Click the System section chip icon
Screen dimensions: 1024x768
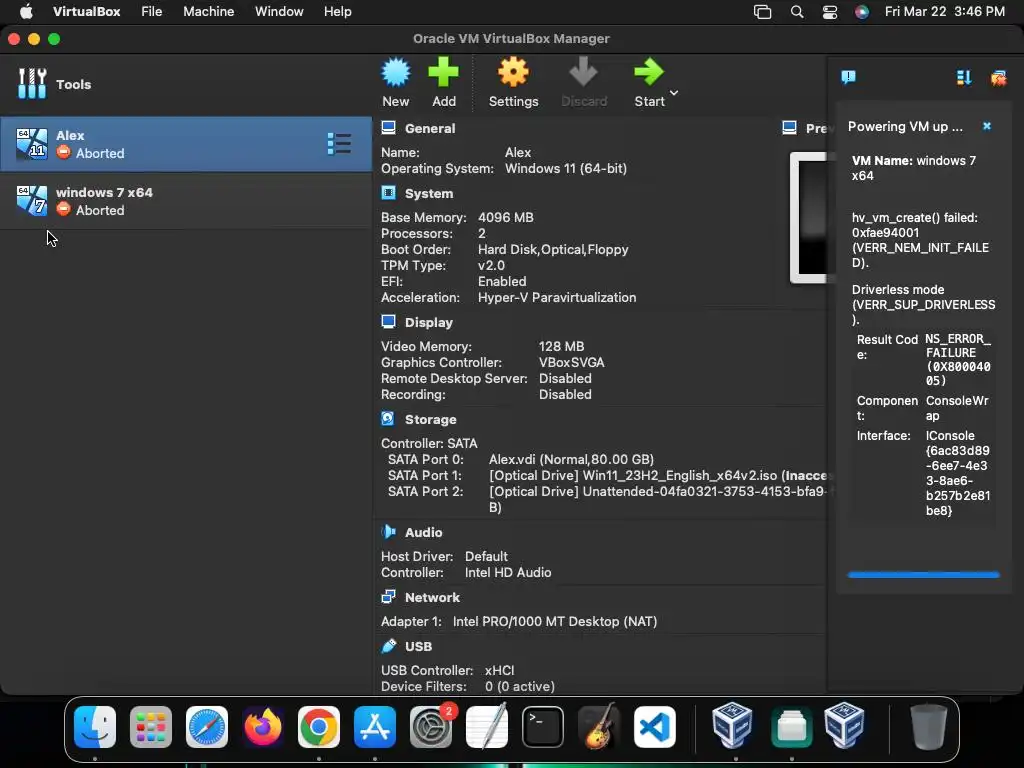(x=389, y=193)
